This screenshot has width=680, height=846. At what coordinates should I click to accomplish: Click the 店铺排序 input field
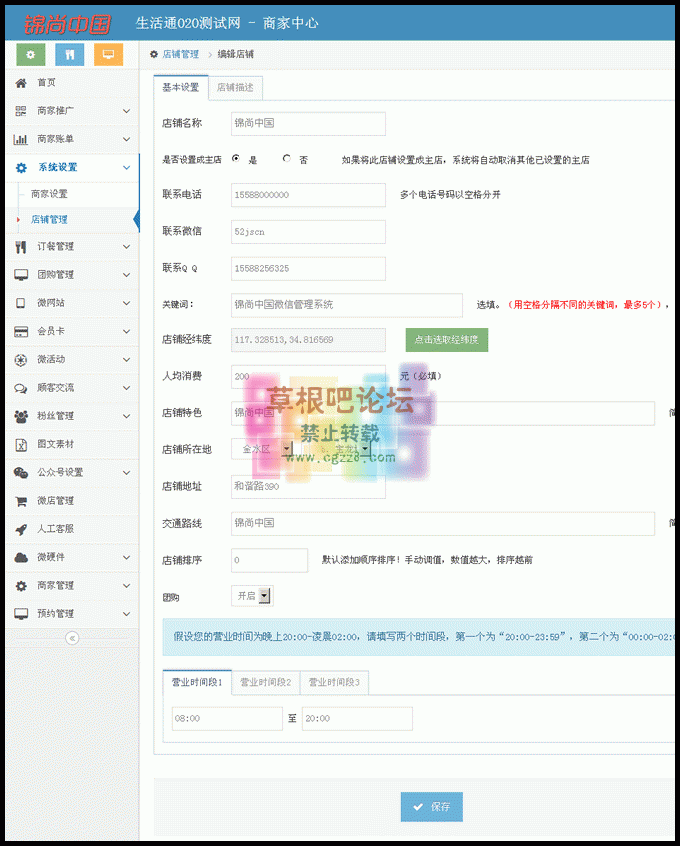[269, 560]
